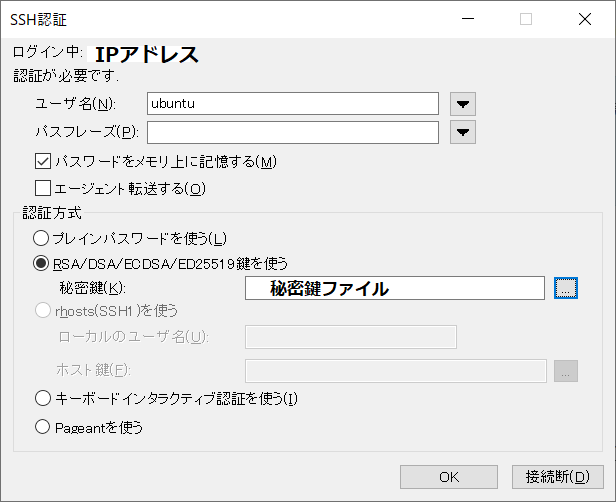Select RSA/DSA/ECDSA/ED25519鍵を使う radio button
Image resolution: width=616 pixels, height=502 pixels.
pos(41,263)
